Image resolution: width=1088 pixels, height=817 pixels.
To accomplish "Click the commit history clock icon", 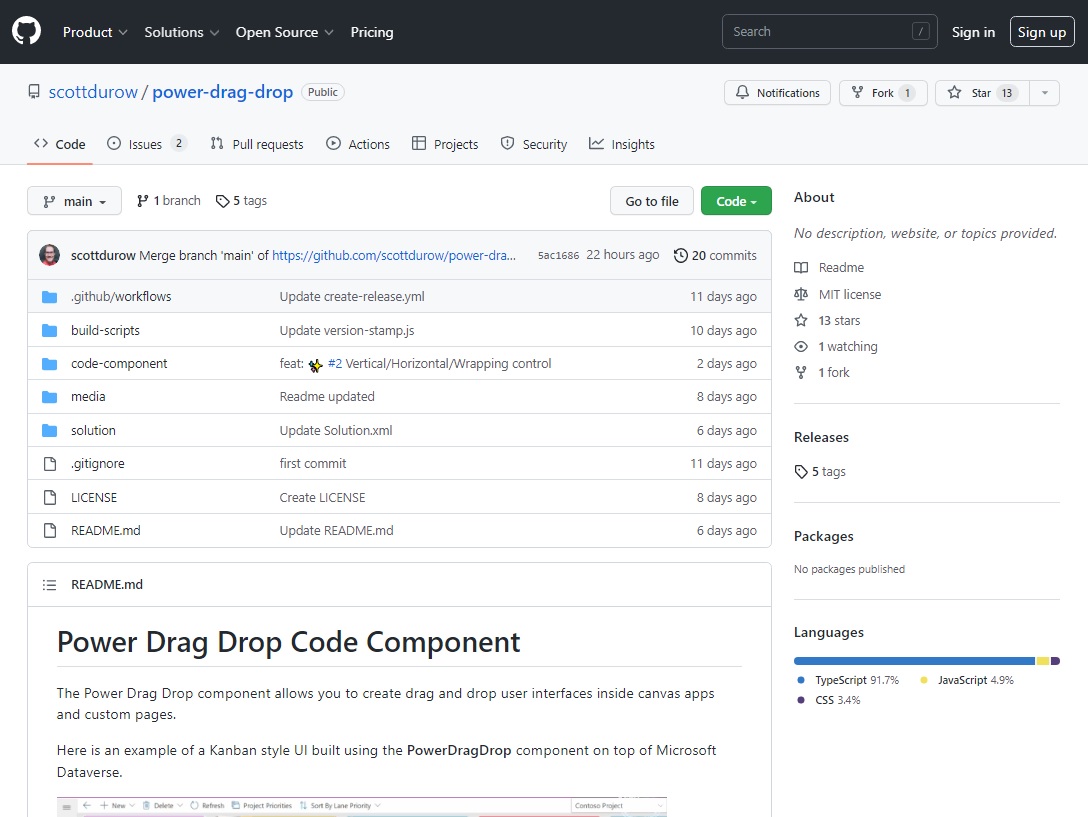I will (x=681, y=255).
